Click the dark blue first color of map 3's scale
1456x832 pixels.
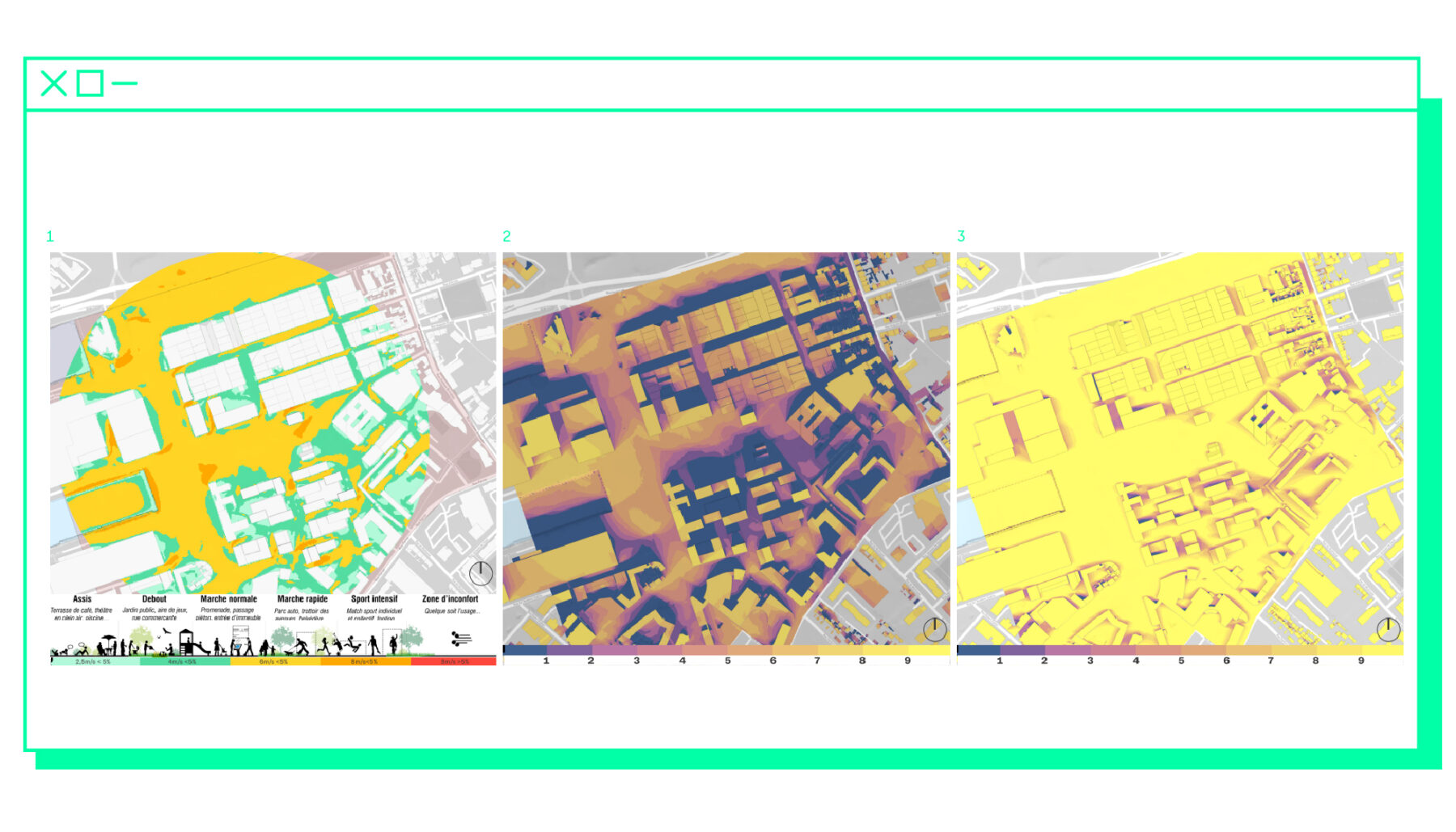coord(979,649)
